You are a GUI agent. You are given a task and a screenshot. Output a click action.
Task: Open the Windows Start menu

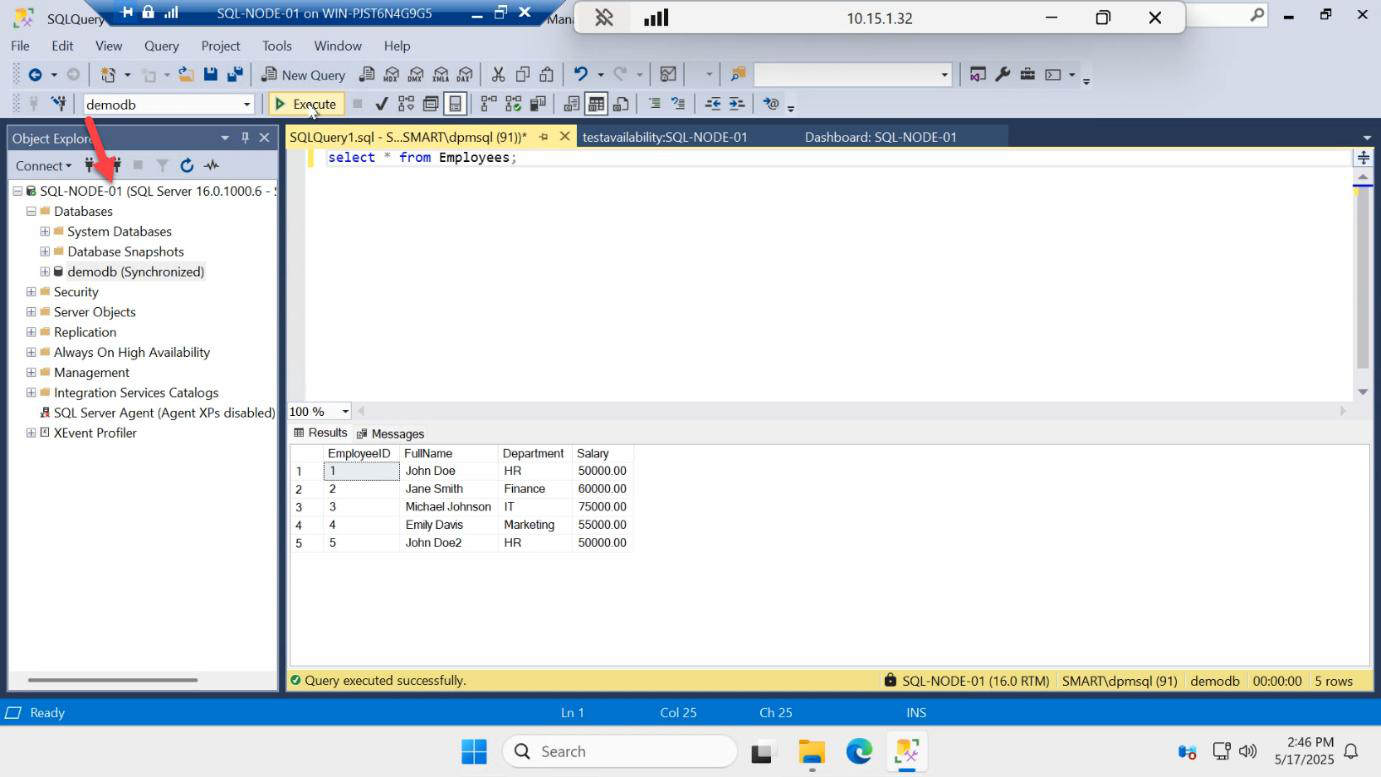(x=474, y=751)
